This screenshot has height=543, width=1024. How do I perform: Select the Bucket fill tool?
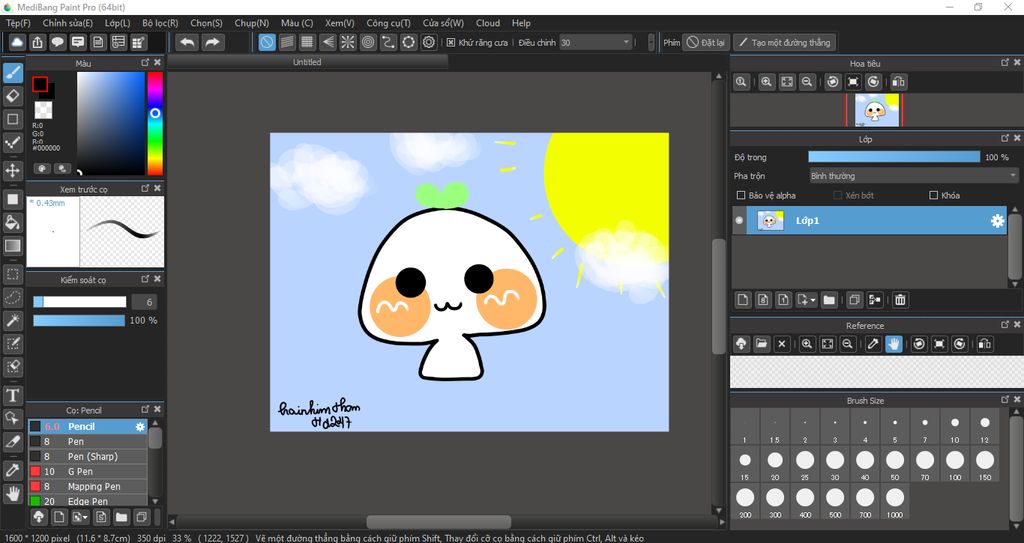(x=13, y=222)
